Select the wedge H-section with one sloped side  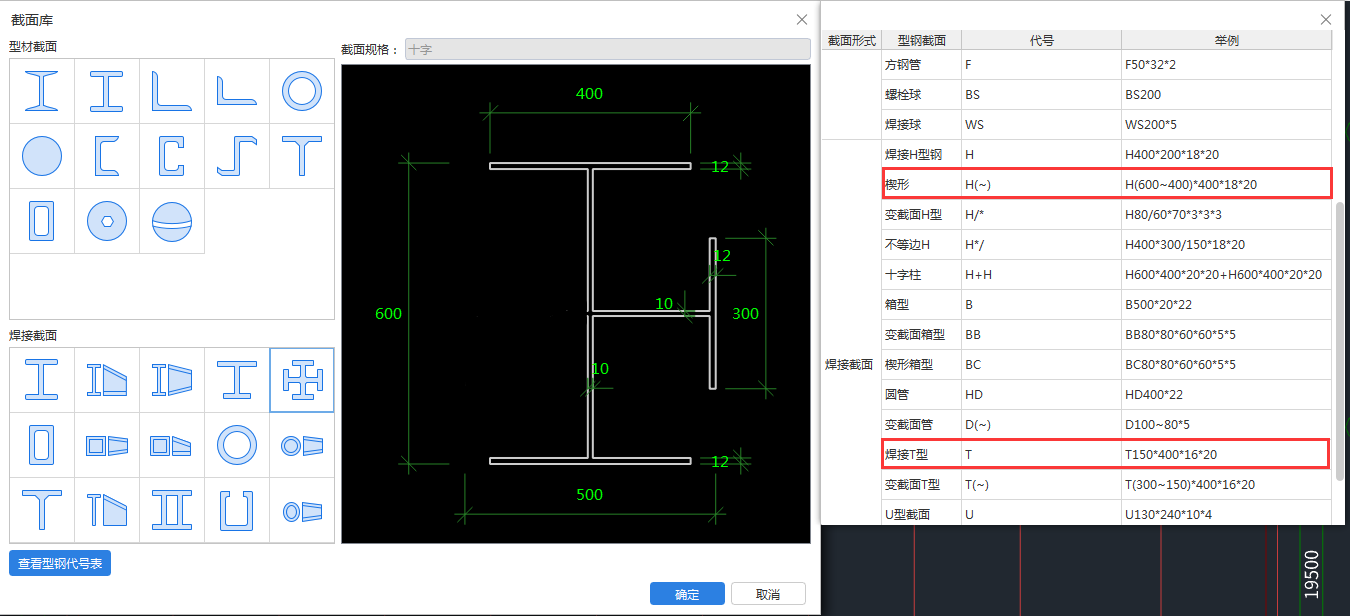pyautogui.click(x=107, y=380)
